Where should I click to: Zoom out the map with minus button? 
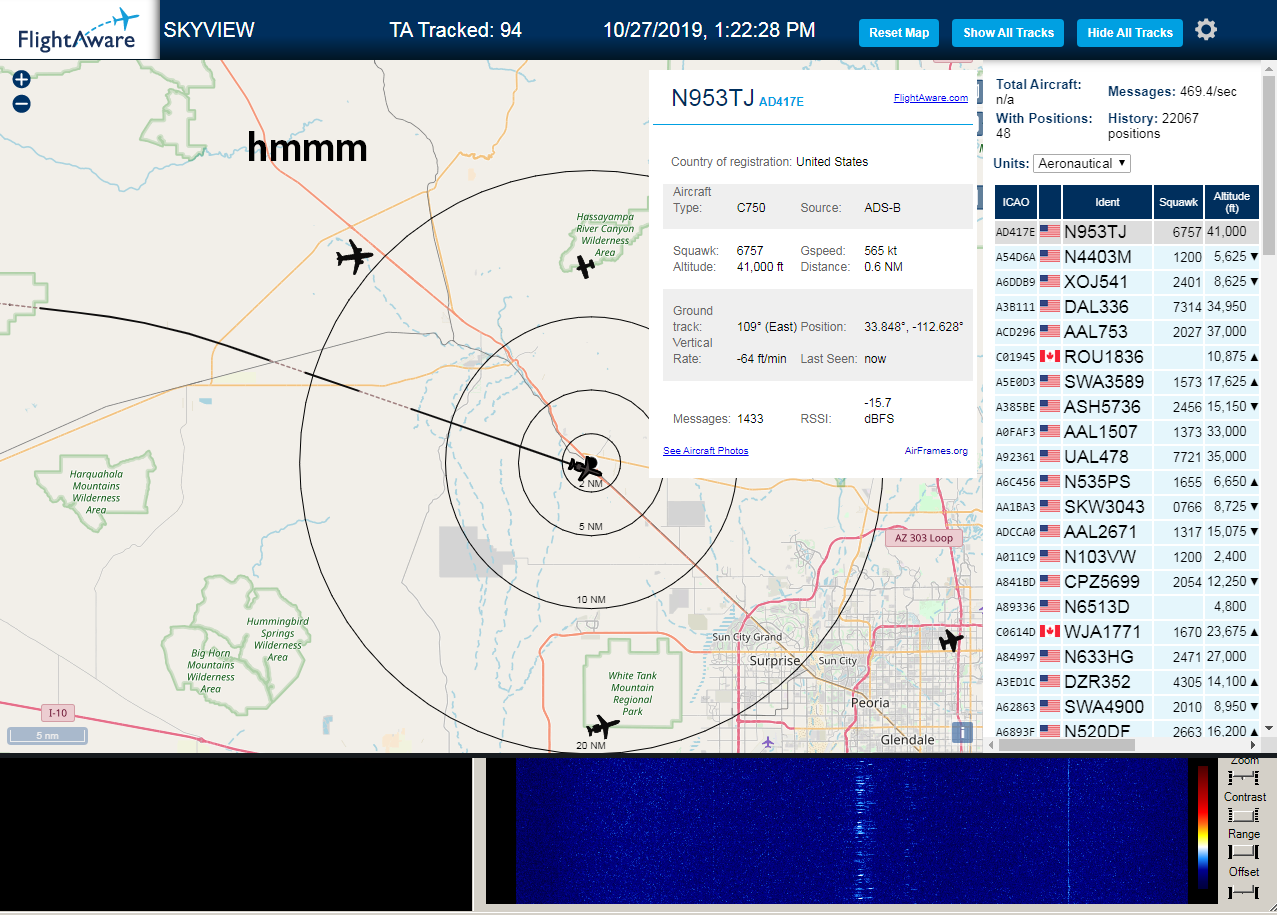21,103
